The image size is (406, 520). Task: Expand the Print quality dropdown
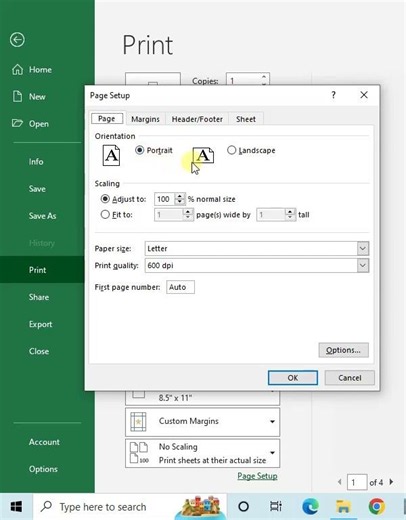coord(363,265)
